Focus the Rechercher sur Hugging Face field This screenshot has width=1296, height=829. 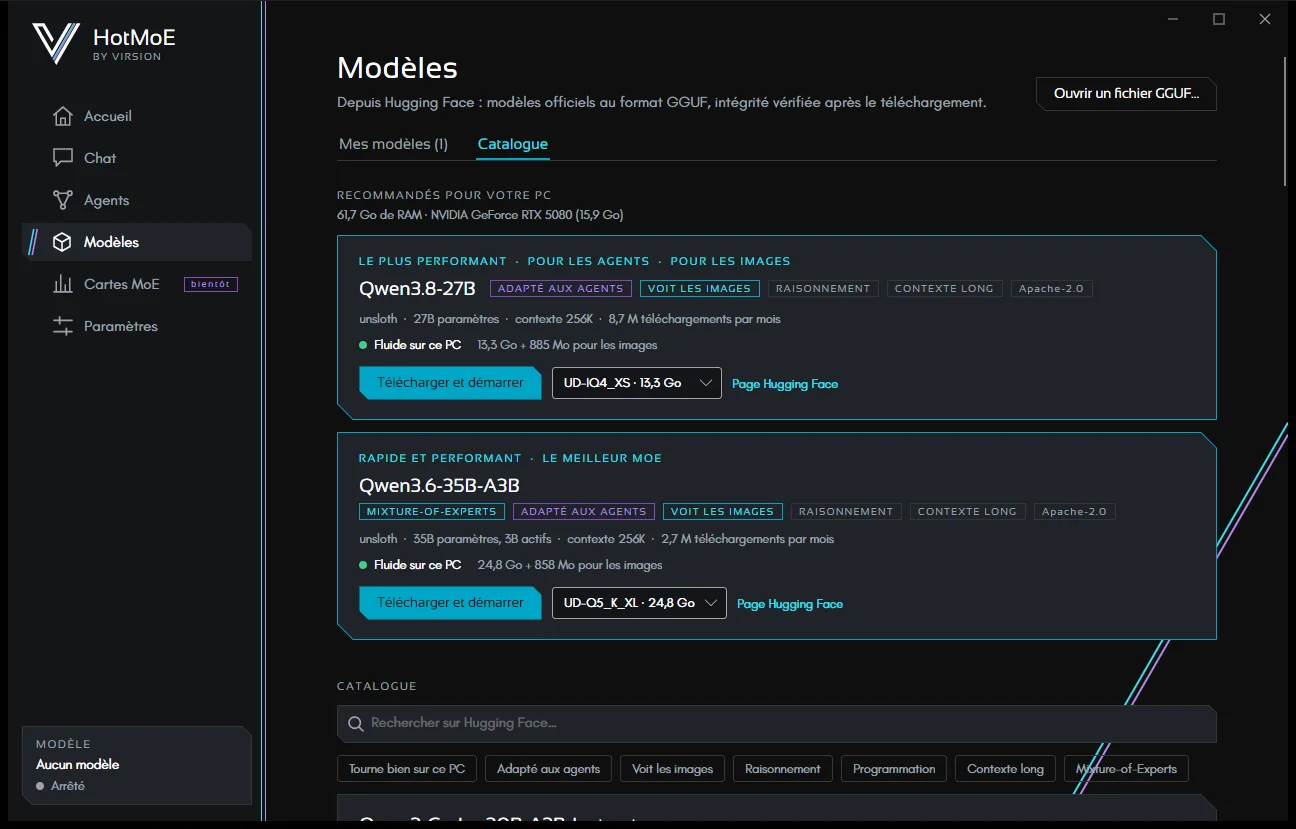pos(777,723)
